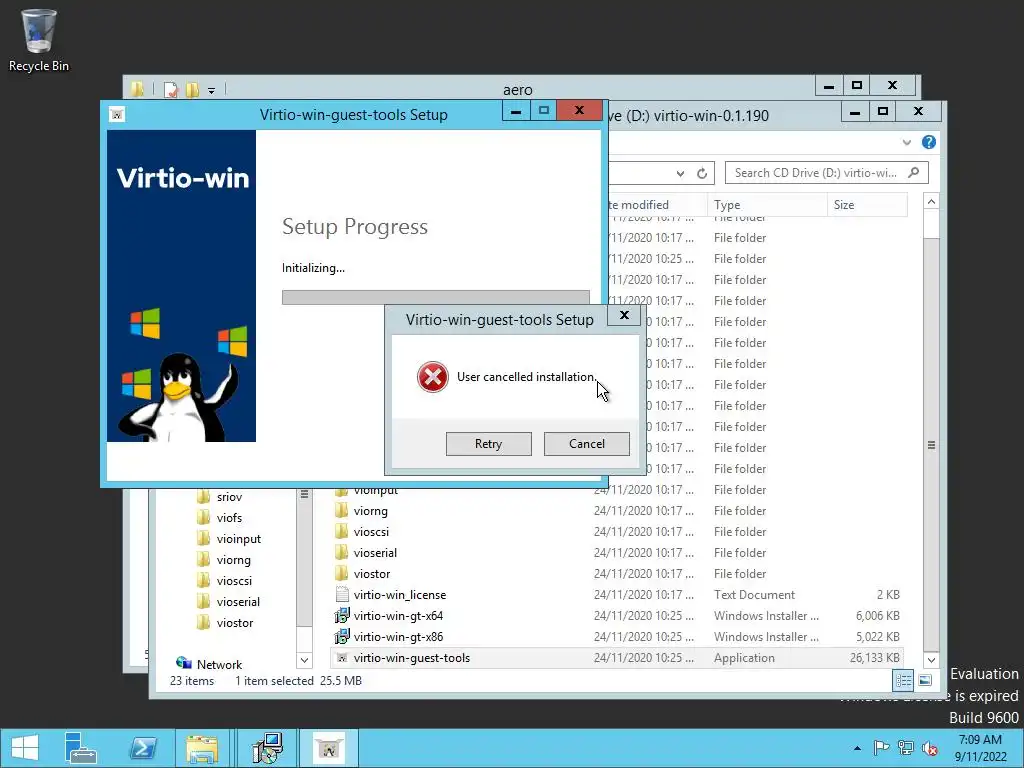
Task: Click Help icon in CD Drive window
Action: [929, 142]
